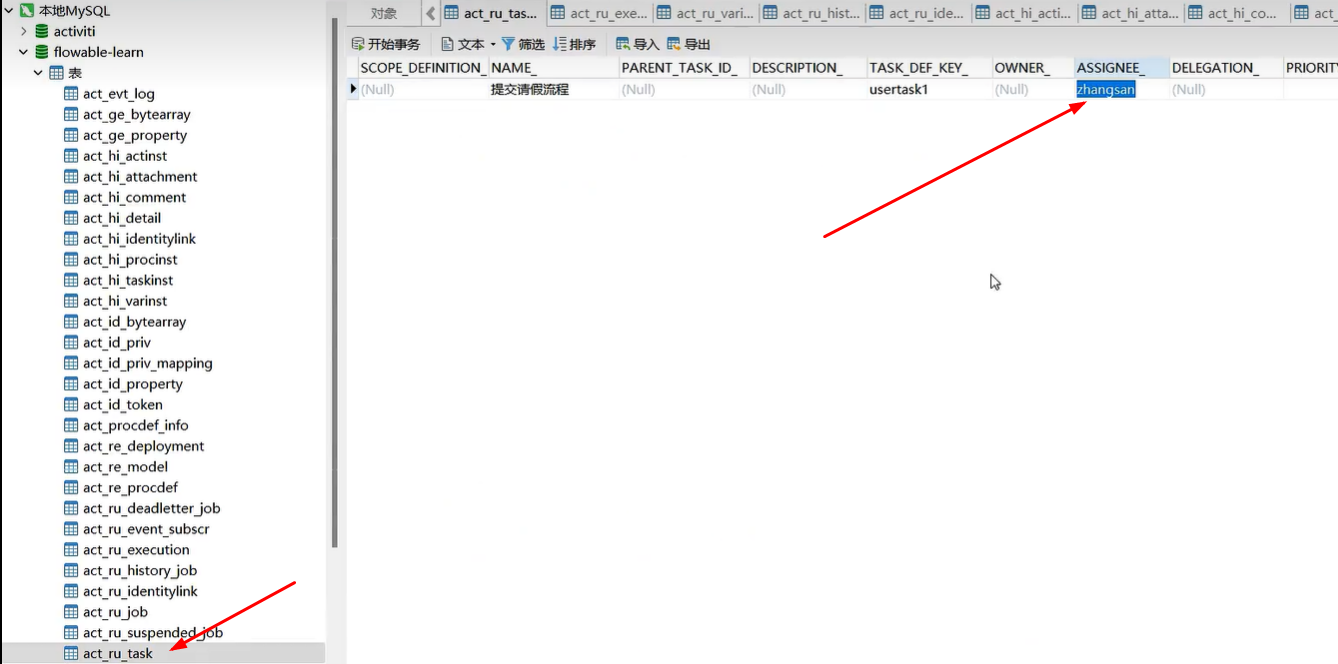Viewport: 1338px width, 664px height.
Task: Click the act_hi_detail table icon
Action: 71,218
